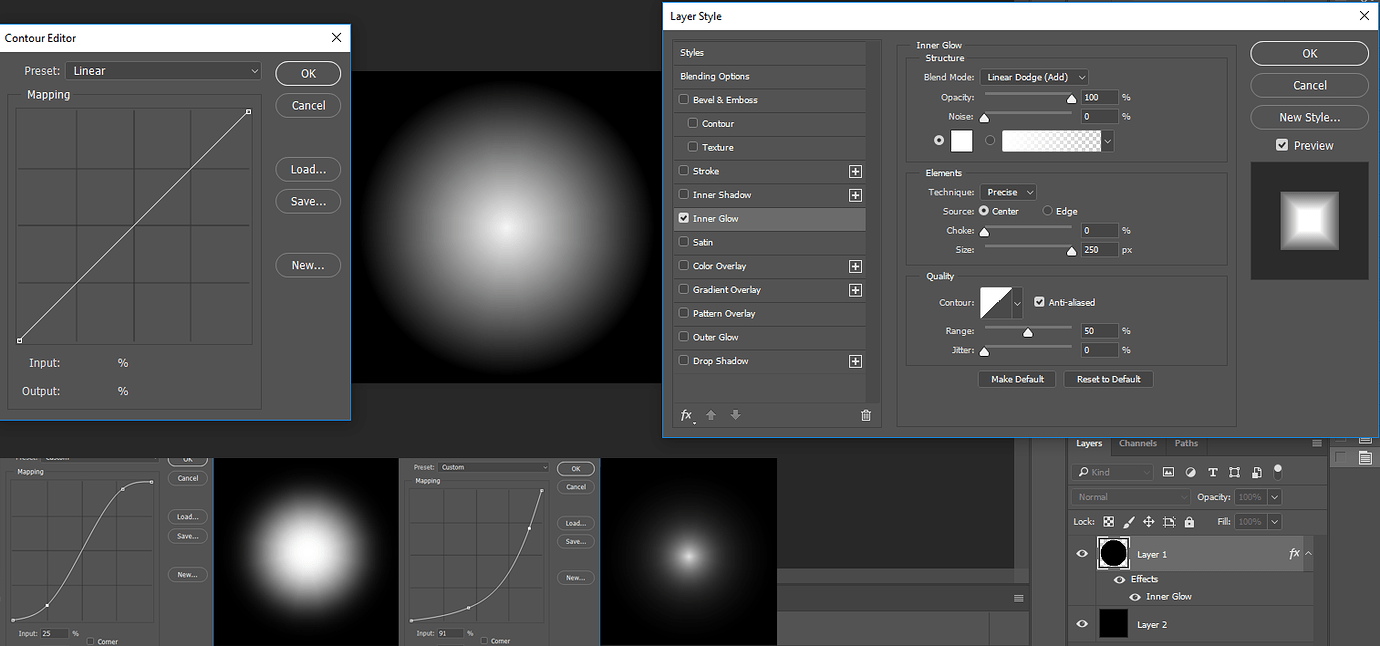Disable Anti-aliased for the contour
This screenshot has width=1380, height=646.
click(1041, 302)
